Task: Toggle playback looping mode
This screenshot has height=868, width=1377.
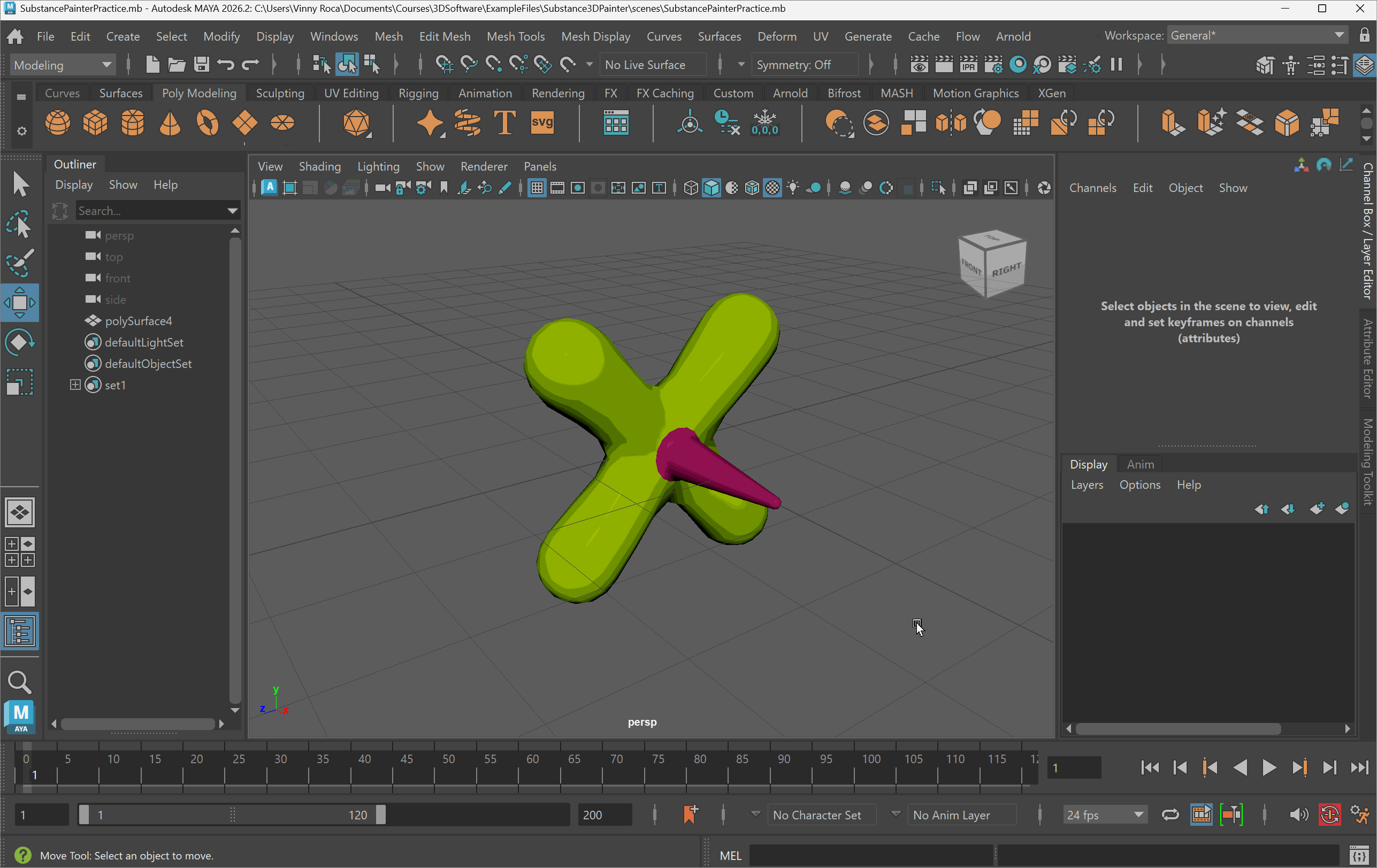Action: click(x=1170, y=815)
